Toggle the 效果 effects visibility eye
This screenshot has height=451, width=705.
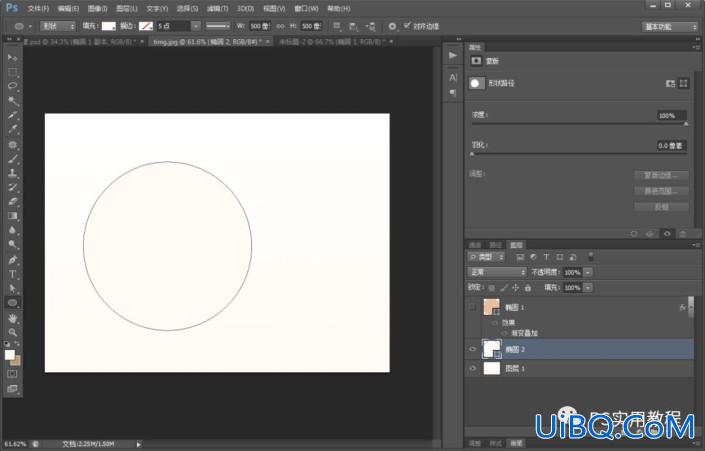coord(495,323)
